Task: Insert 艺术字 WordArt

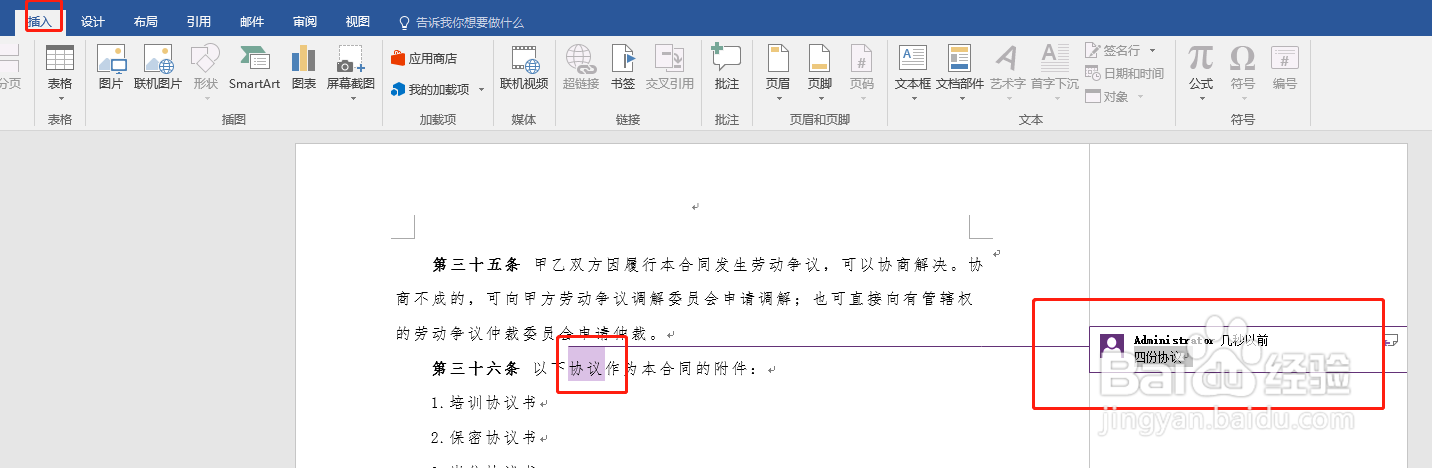Action: pos(1007,69)
